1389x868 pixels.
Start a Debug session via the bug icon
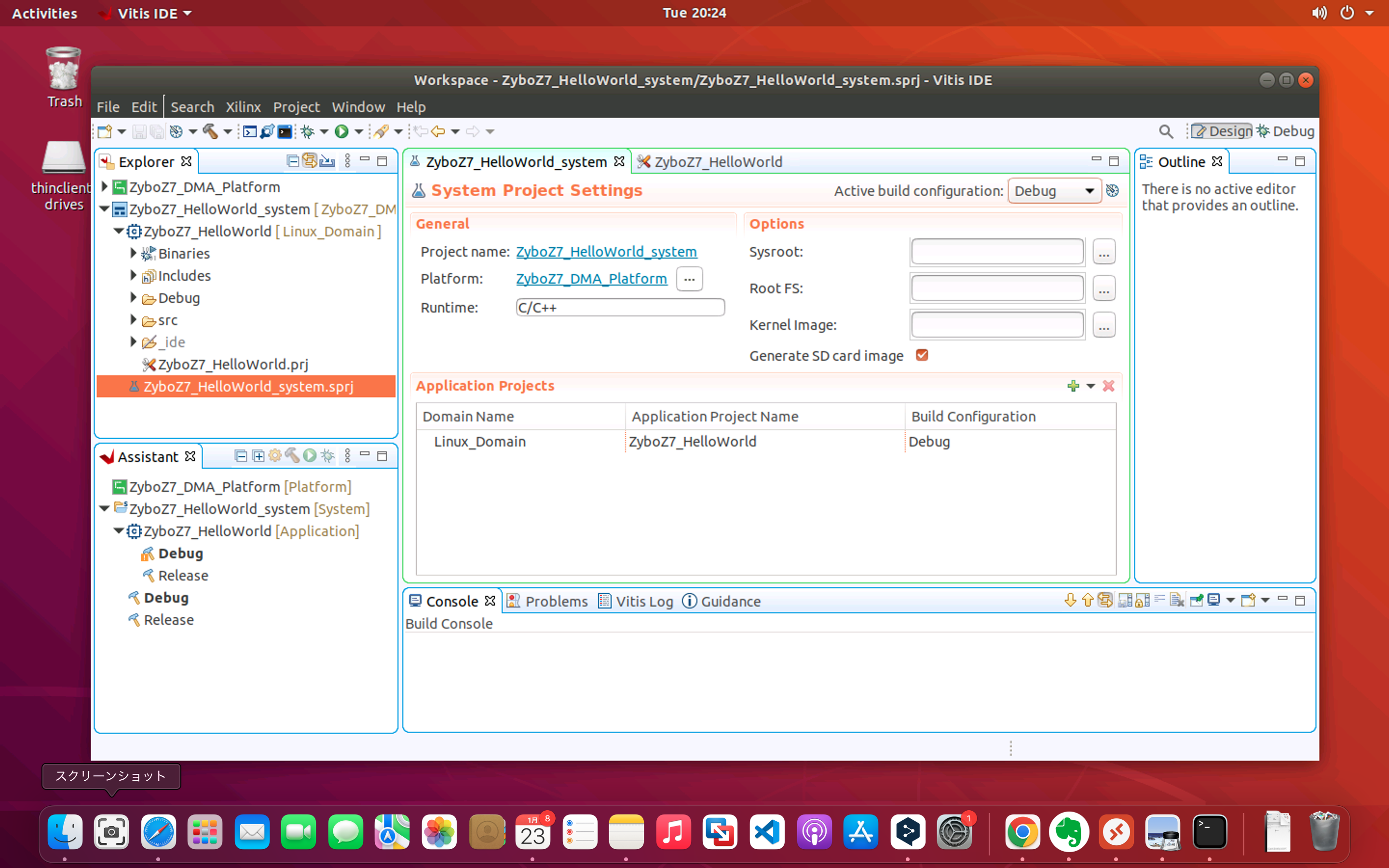(309, 132)
